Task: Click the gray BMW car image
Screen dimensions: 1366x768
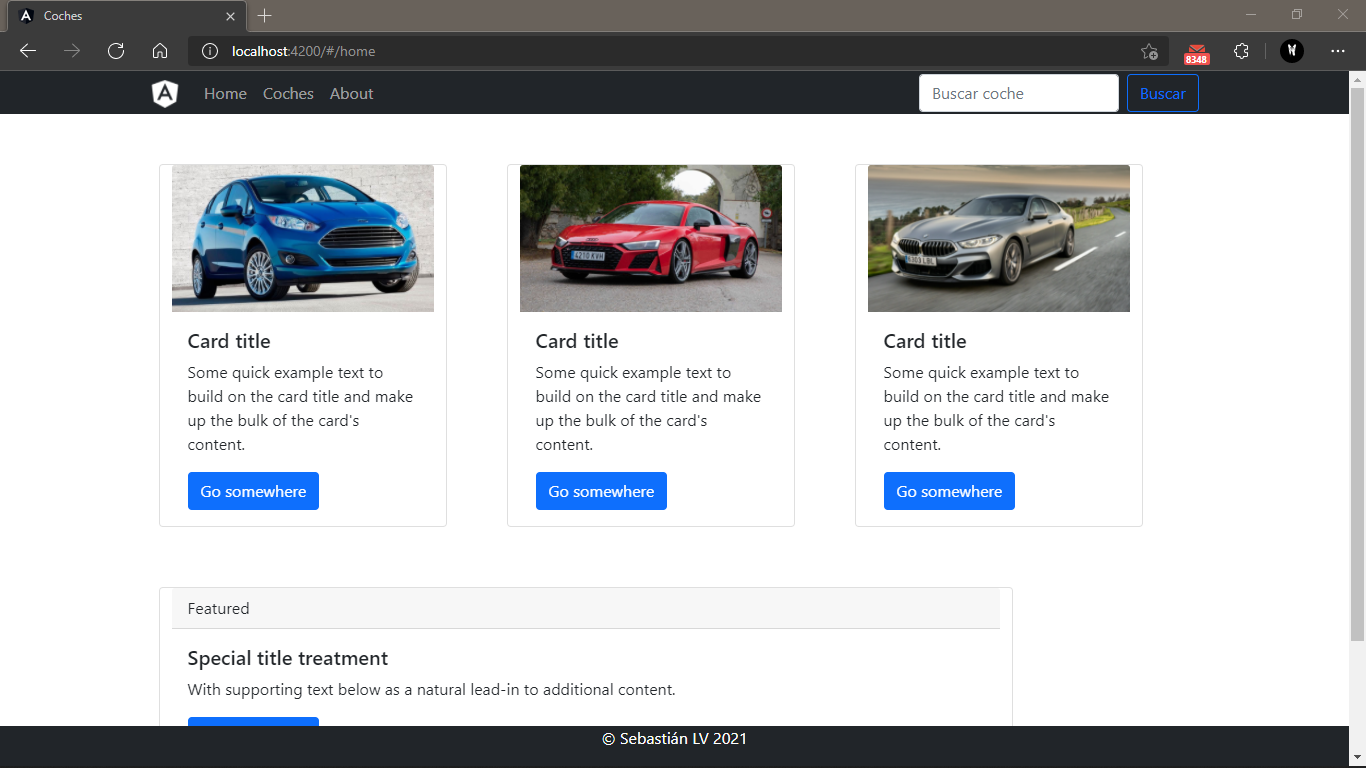Action: coord(999,238)
